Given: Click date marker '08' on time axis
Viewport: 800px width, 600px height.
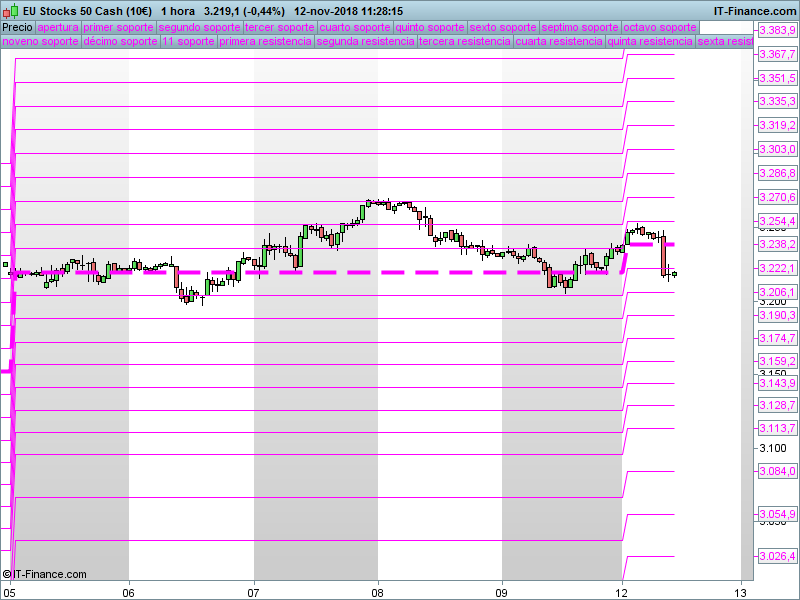Looking at the screenshot, I should tap(378, 590).
